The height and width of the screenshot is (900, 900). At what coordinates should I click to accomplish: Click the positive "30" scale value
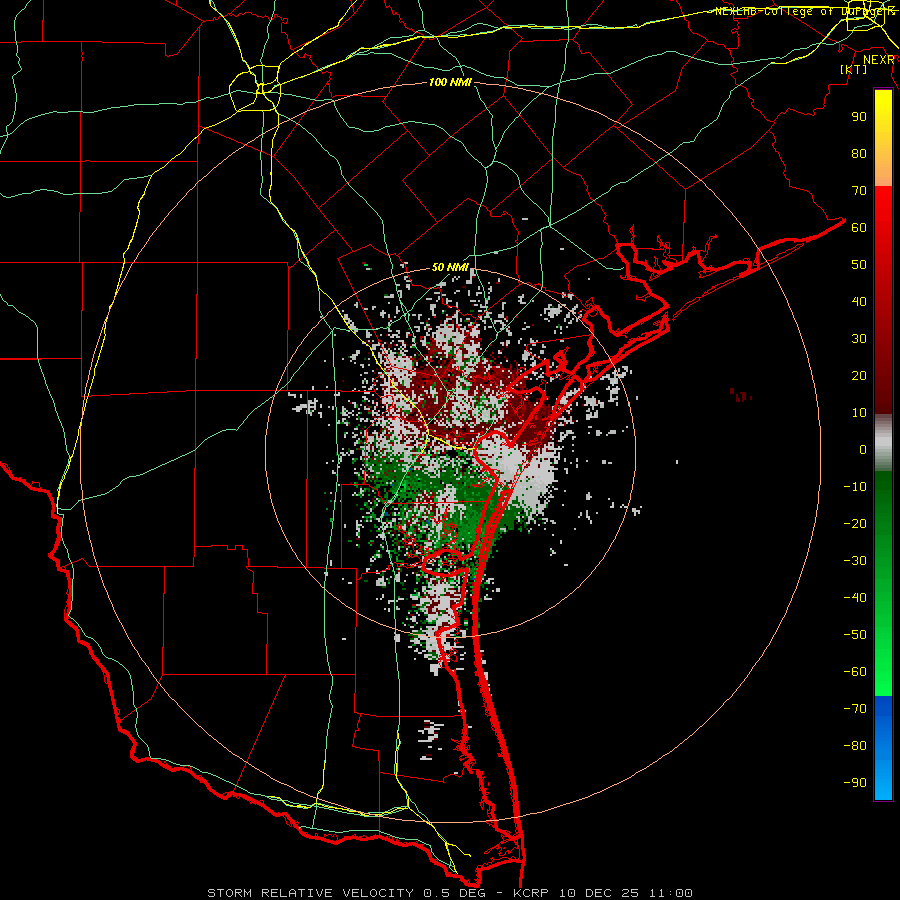(x=859, y=339)
